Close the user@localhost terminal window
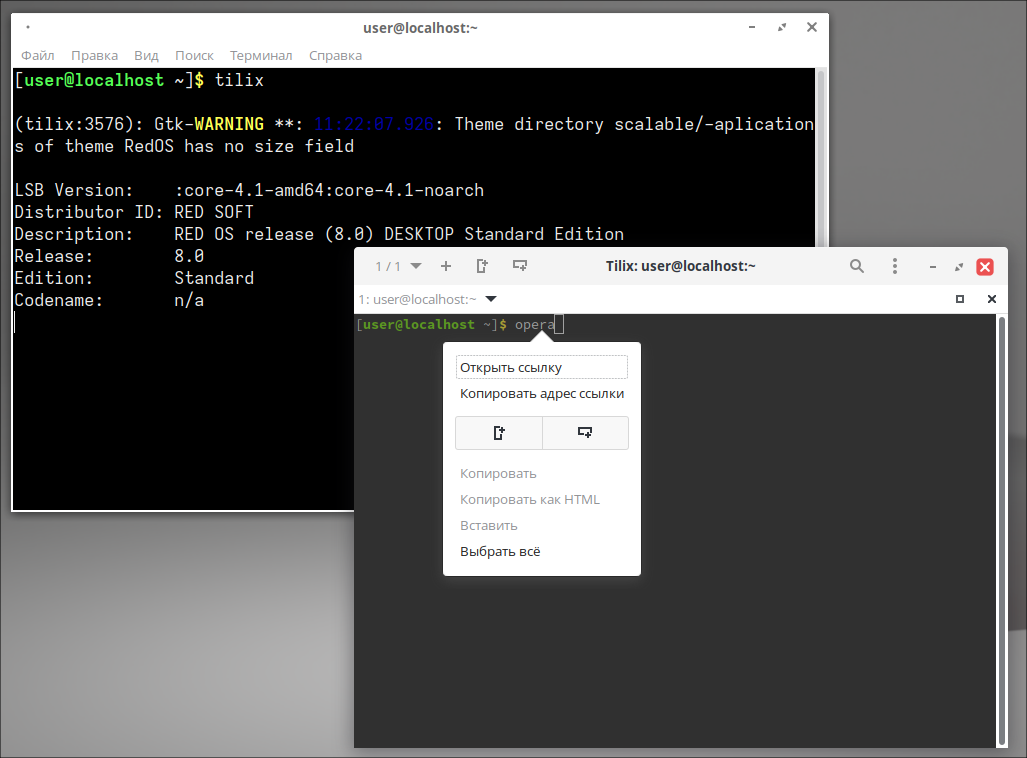Image resolution: width=1027 pixels, height=758 pixels. [x=812, y=28]
